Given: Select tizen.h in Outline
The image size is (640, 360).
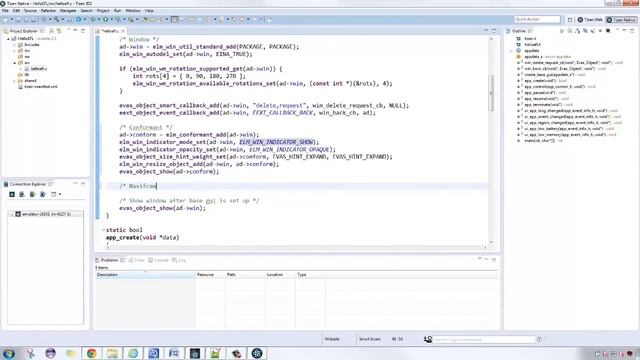Looking at the screenshot, I should pos(530,39).
